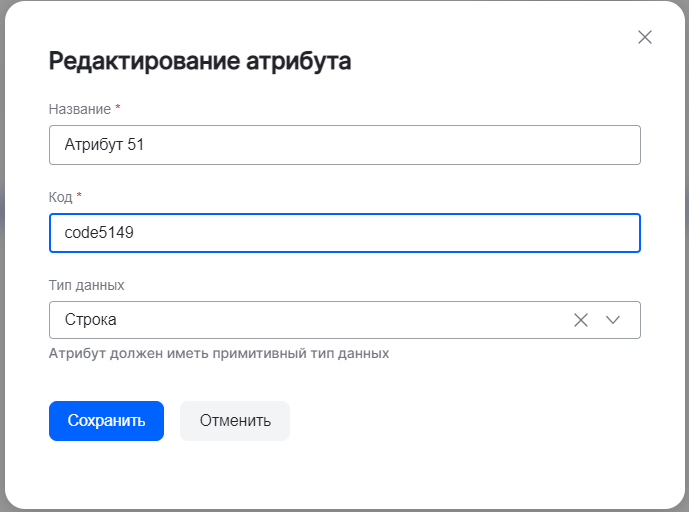Click the Код field label
Image resolution: width=689 pixels, height=512 pixels.
coord(60,196)
